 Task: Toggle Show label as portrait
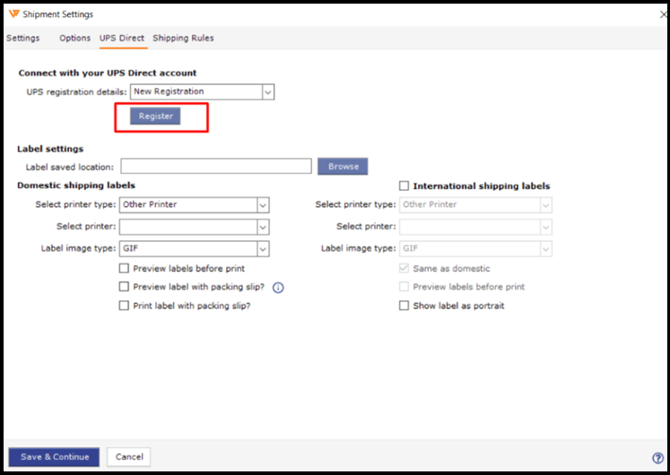point(404,305)
